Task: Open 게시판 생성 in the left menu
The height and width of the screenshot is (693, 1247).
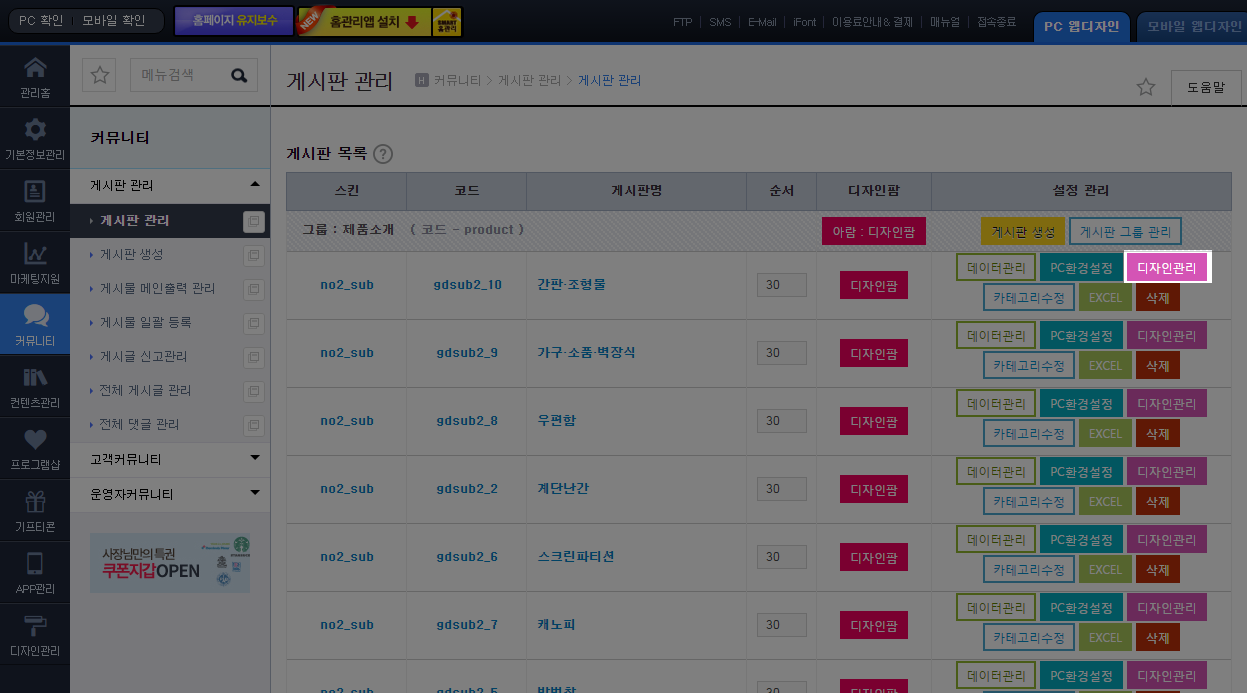Action: pyautogui.click(x=132, y=254)
